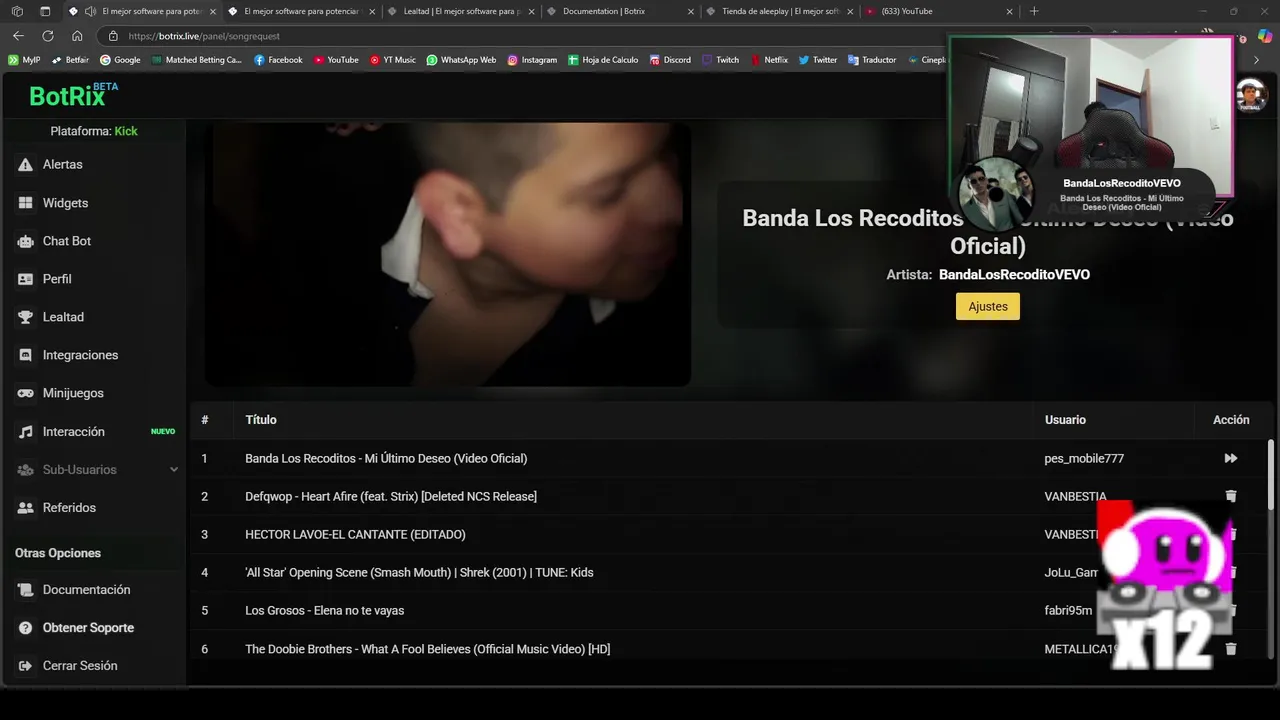Screen dimensions: 1280x720
Task: Close the (633) YouTube tab
Action: coord(1009,11)
